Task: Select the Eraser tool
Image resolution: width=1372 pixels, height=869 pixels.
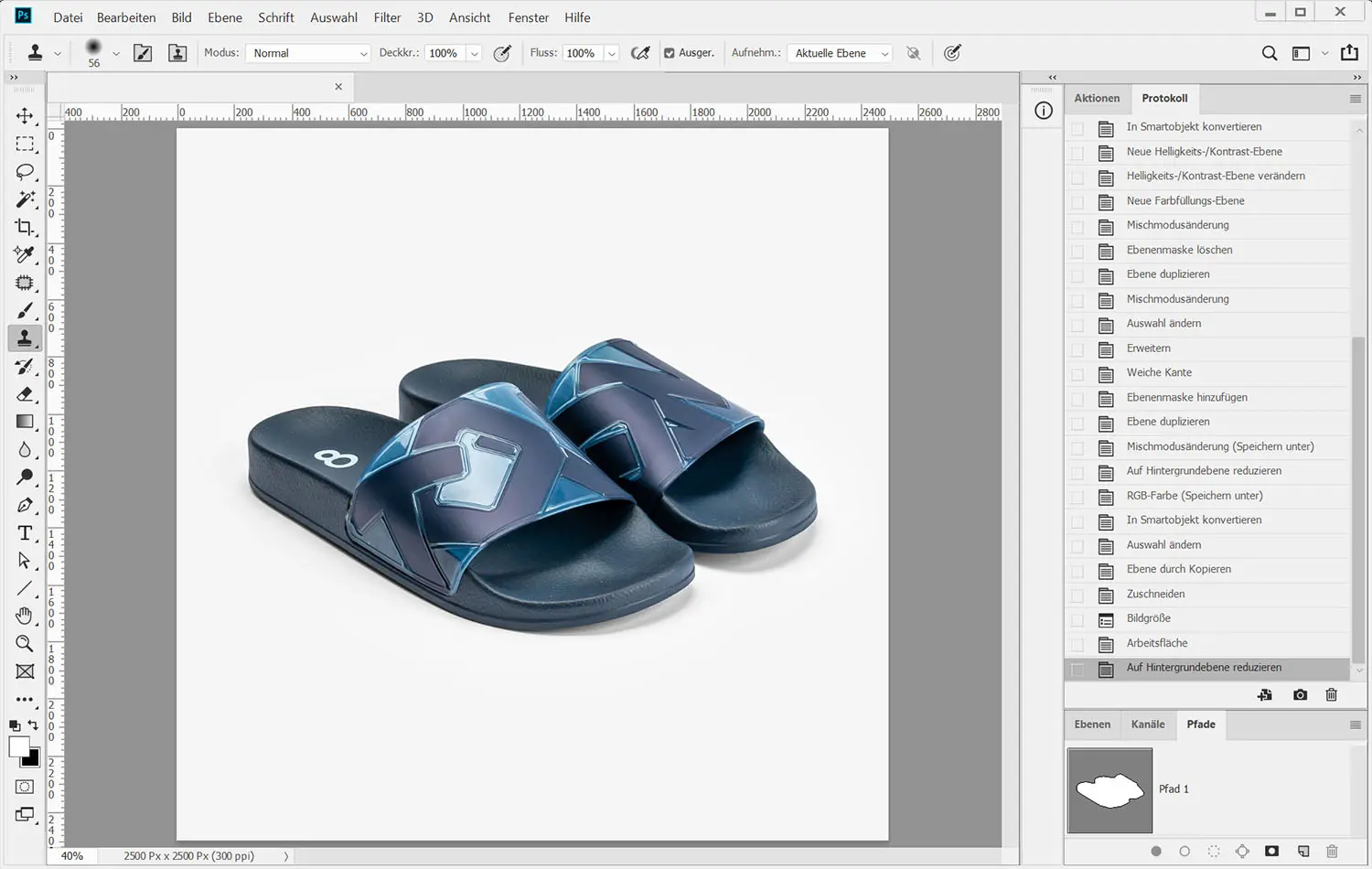Action: click(25, 394)
